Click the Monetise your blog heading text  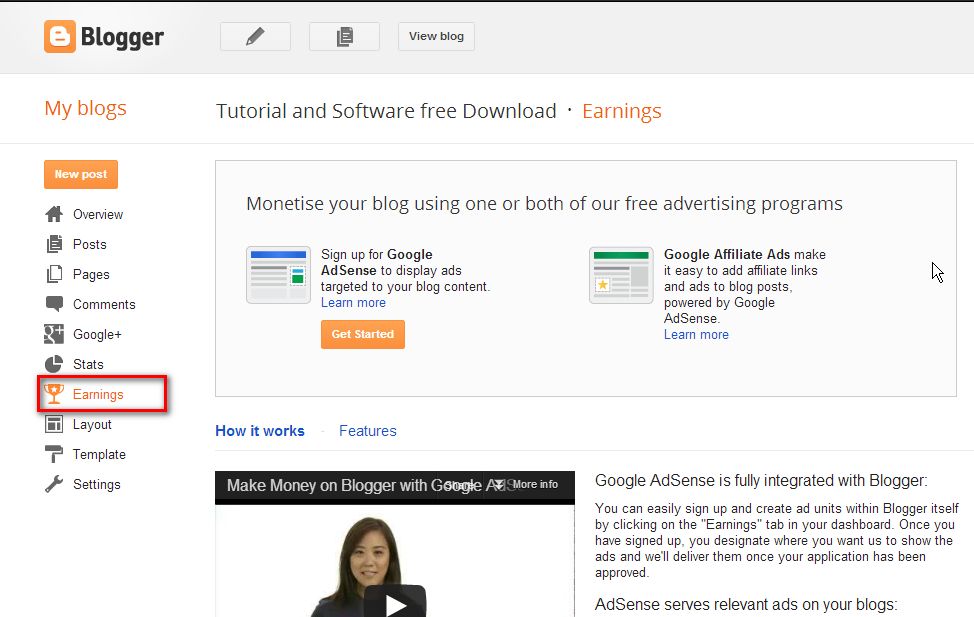[x=544, y=204]
